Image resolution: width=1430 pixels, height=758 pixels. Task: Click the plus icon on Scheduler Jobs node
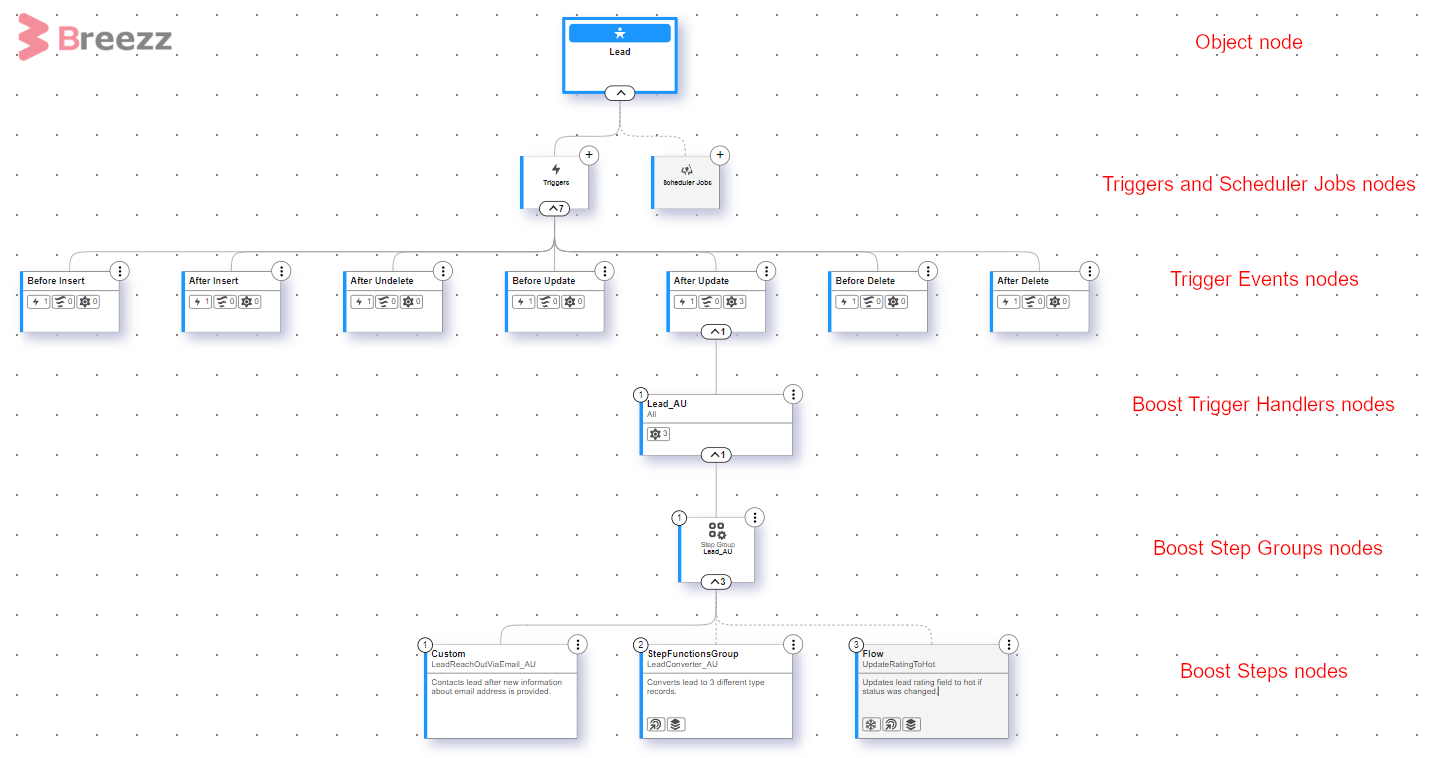[720, 155]
